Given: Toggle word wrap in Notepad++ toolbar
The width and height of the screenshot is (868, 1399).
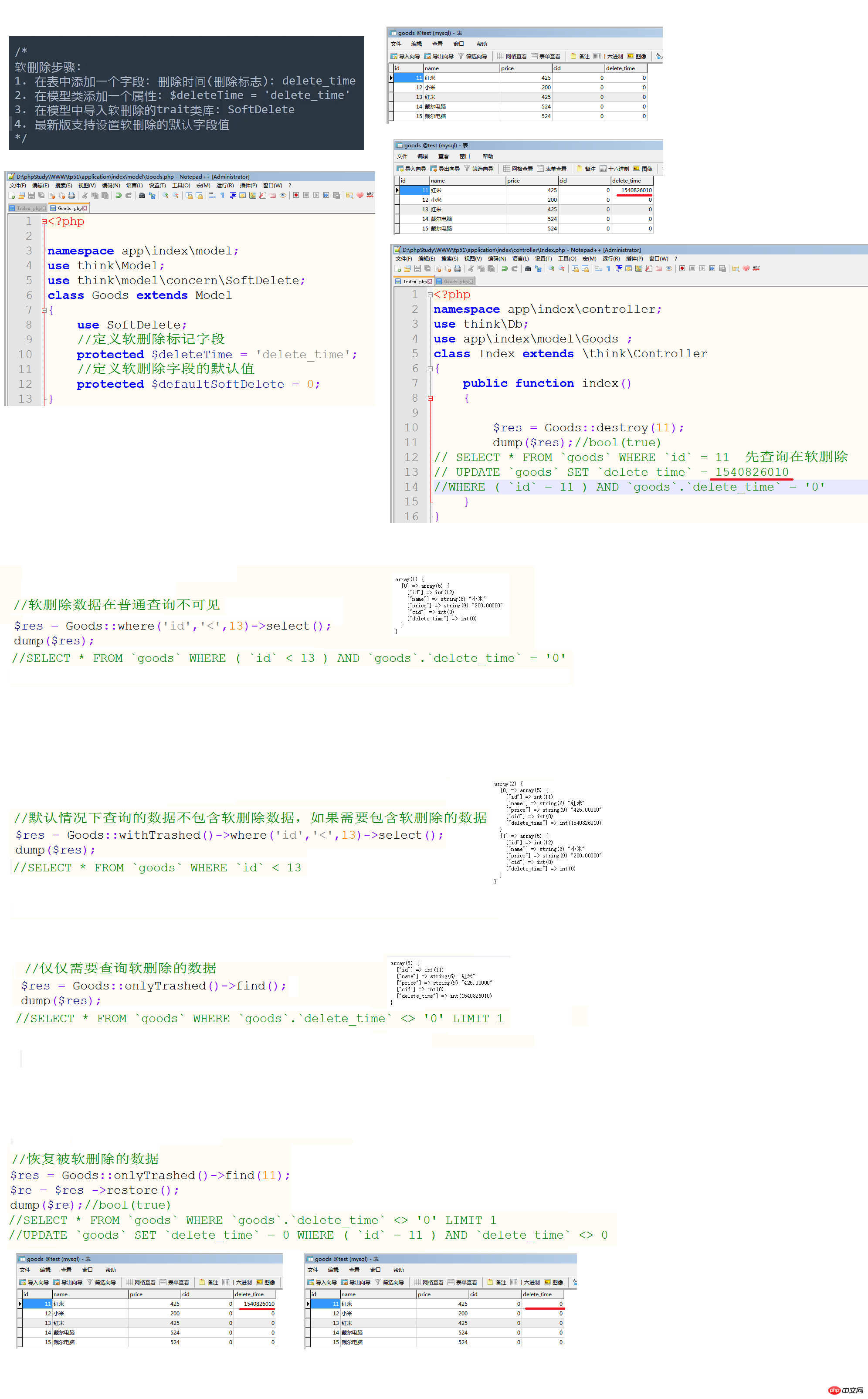Looking at the screenshot, I should pyautogui.click(x=212, y=196).
